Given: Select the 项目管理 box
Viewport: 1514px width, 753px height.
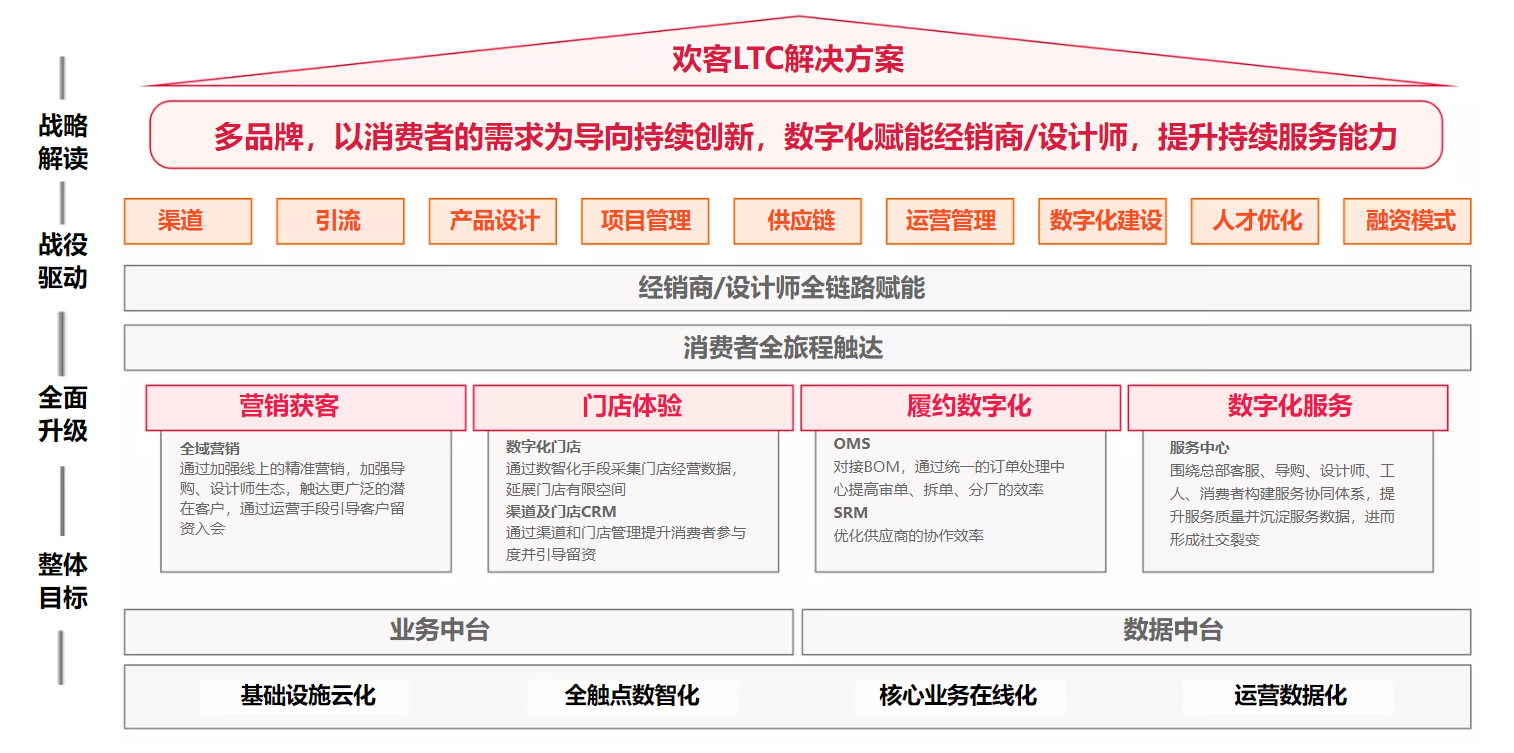Looking at the screenshot, I should (645, 221).
